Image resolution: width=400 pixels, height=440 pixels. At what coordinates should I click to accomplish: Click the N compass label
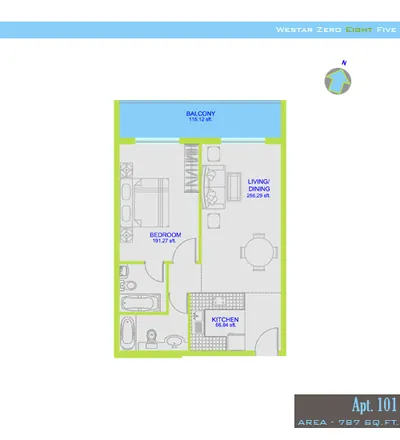point(344,63)
